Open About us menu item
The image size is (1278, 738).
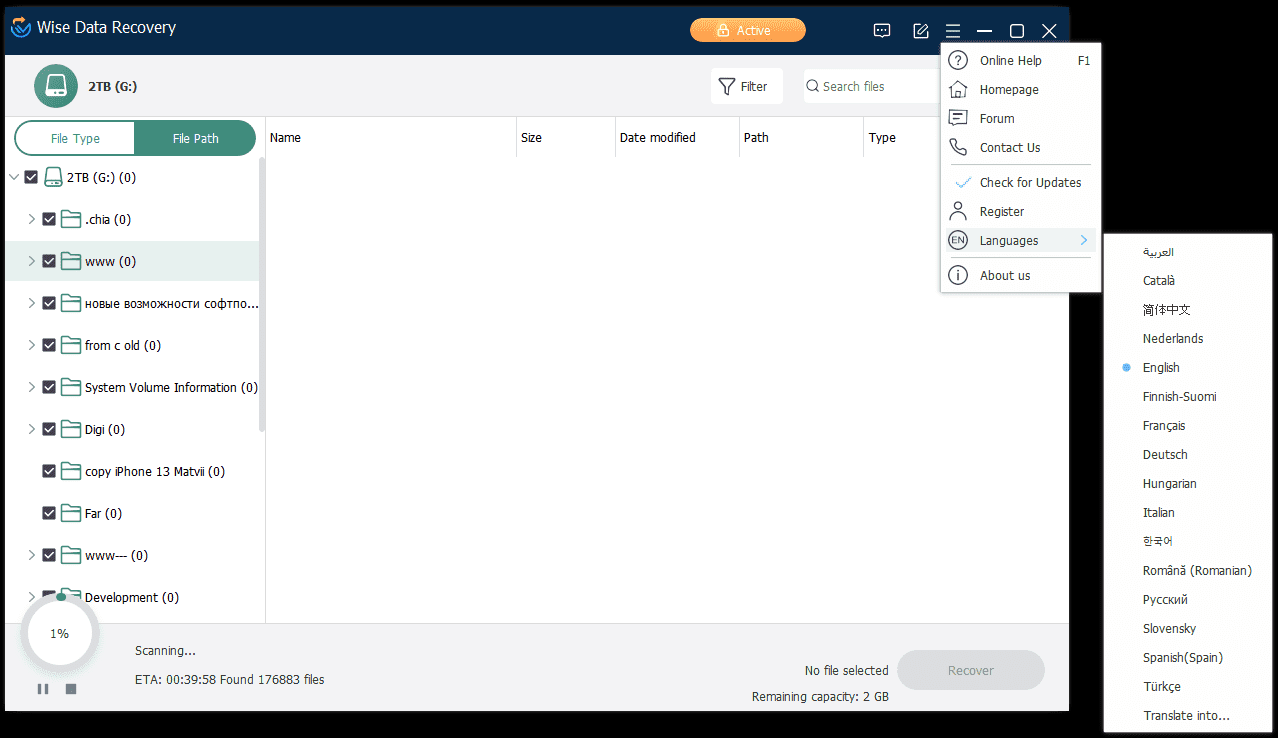pos(1021,275)
